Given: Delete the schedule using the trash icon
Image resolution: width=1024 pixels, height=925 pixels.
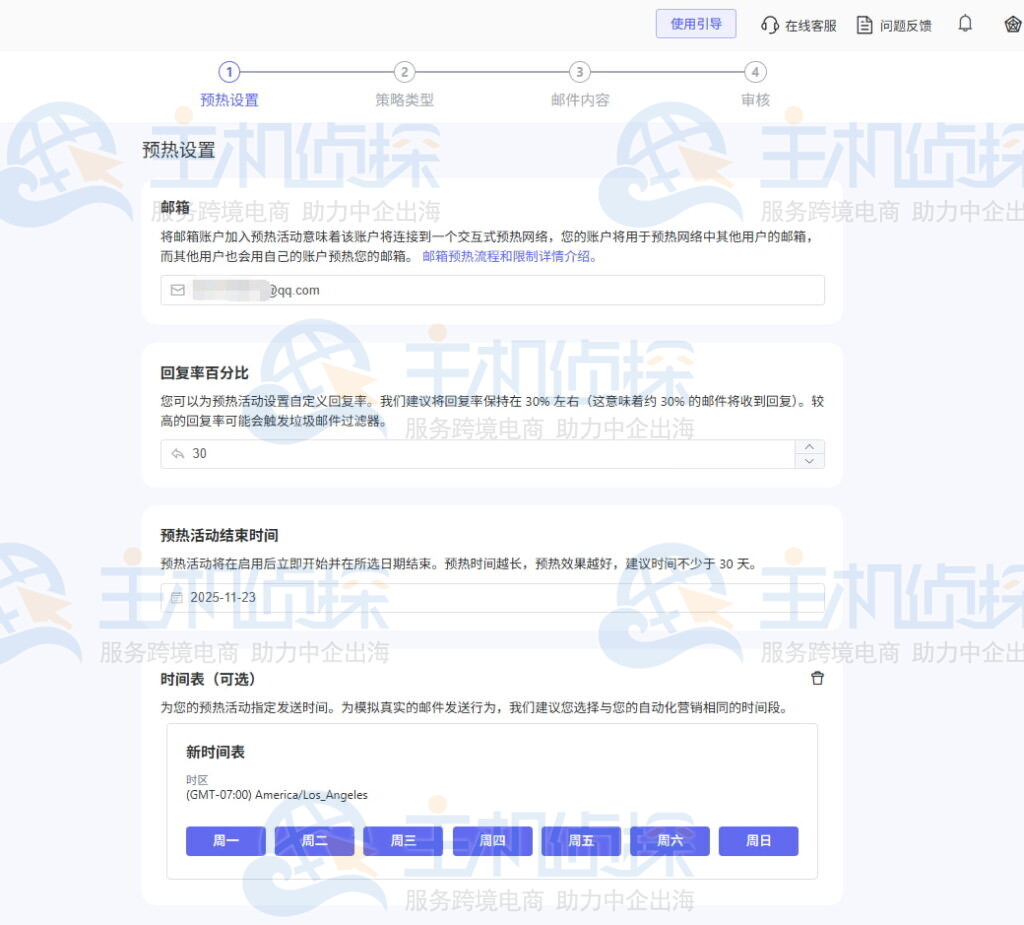Looking at the screenshot, I should [x=818, y=677].
